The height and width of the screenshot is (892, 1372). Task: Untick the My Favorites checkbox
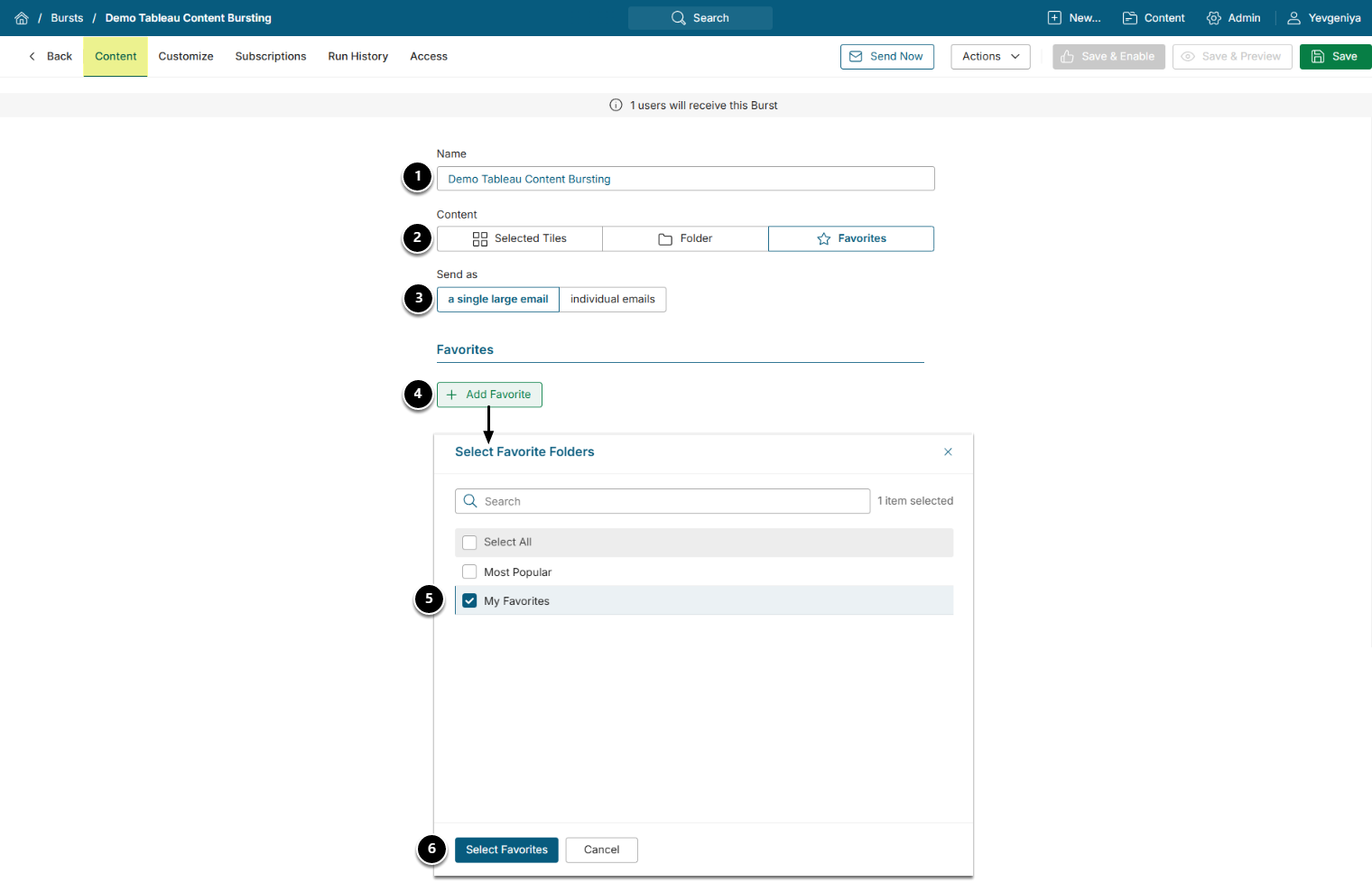pos(469,601)
